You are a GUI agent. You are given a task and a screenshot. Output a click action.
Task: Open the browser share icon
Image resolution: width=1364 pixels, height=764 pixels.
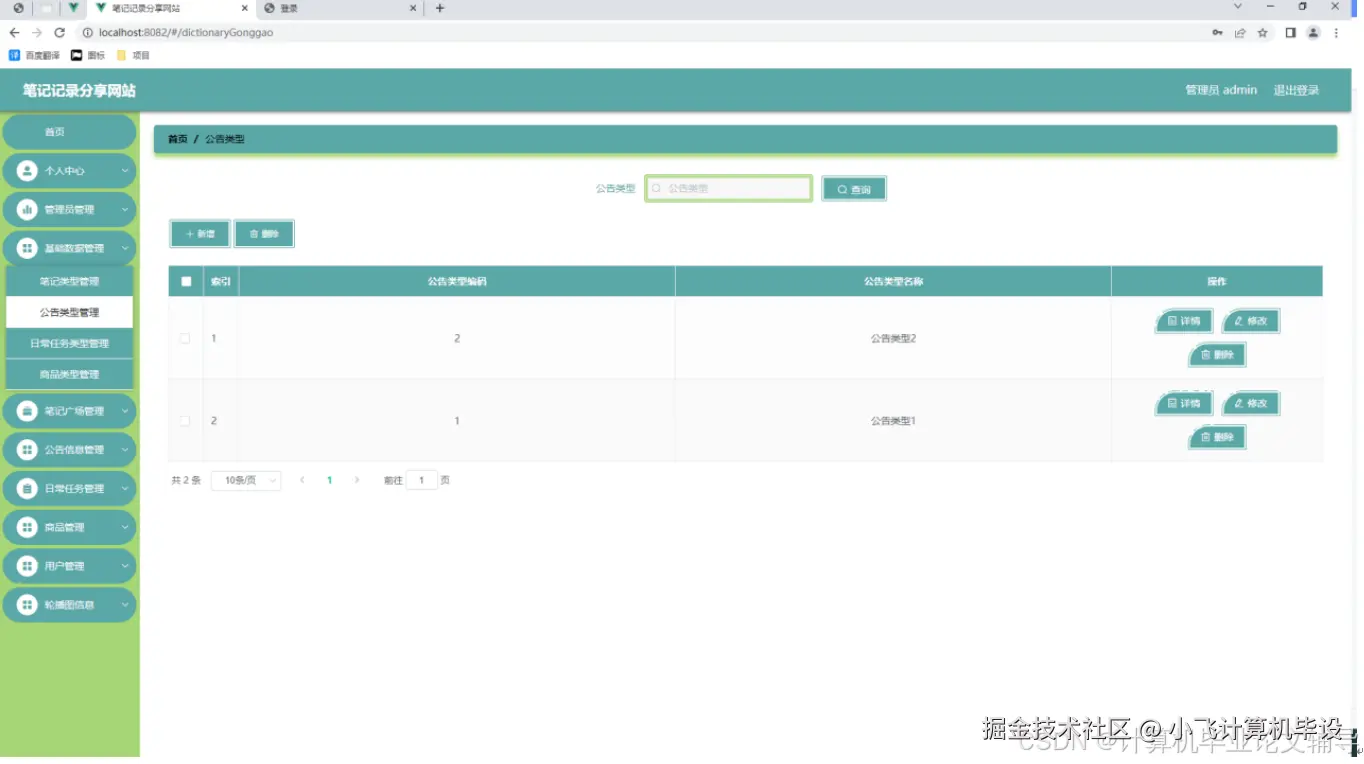pyautogui.click(x=1240, y=33)
